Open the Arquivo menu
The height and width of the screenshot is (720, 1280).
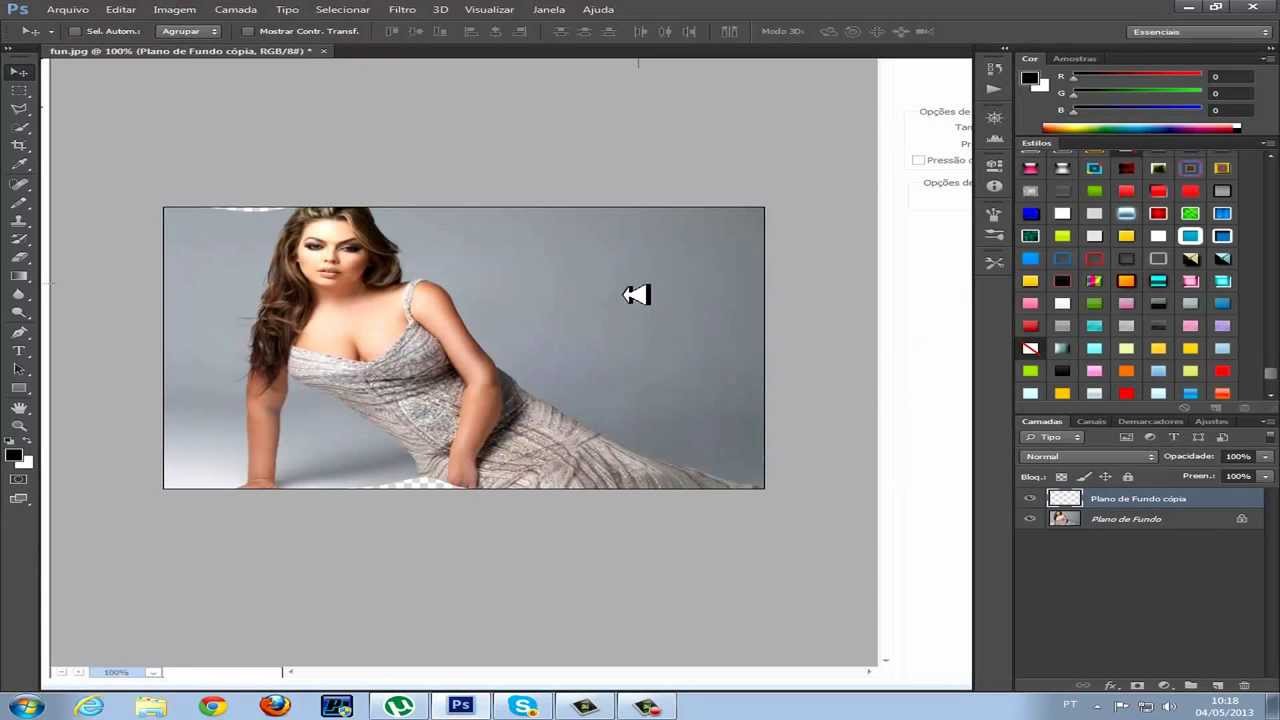coord(67,9)
